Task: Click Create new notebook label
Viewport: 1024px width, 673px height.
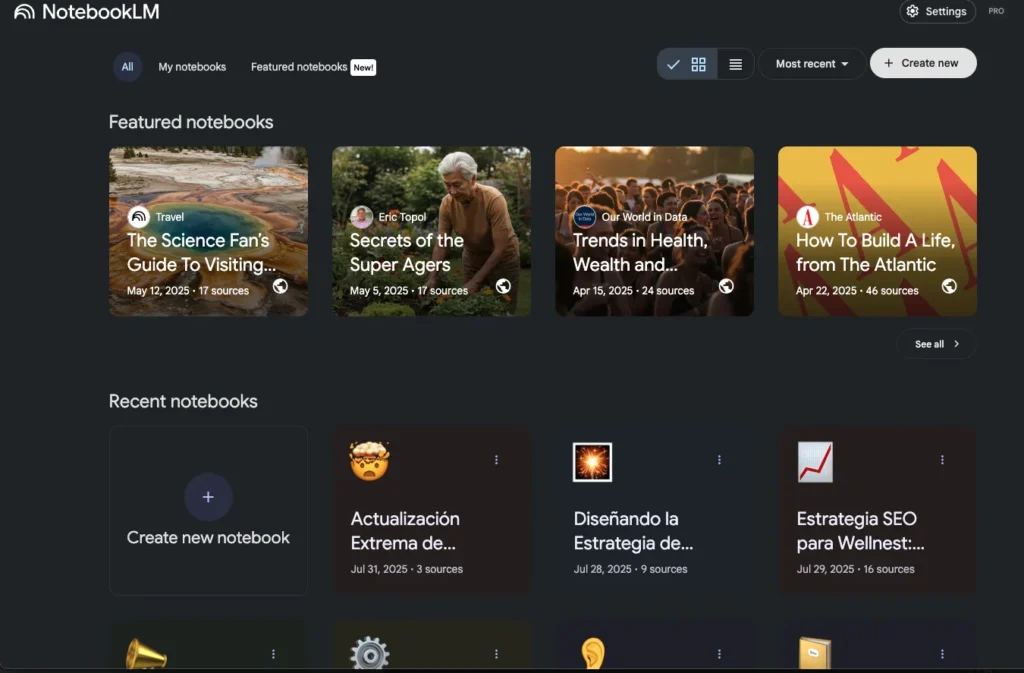Action: [208, 537]
